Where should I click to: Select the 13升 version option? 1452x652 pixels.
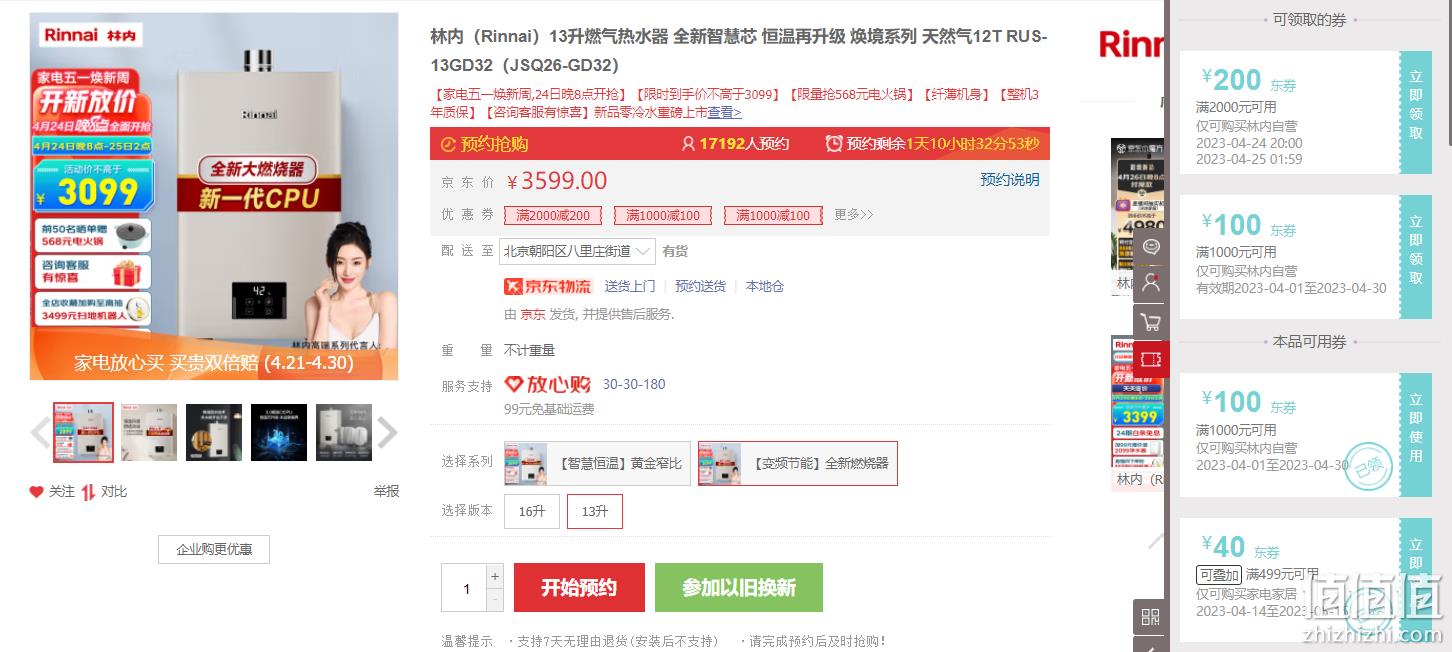(x=595, y=511)
